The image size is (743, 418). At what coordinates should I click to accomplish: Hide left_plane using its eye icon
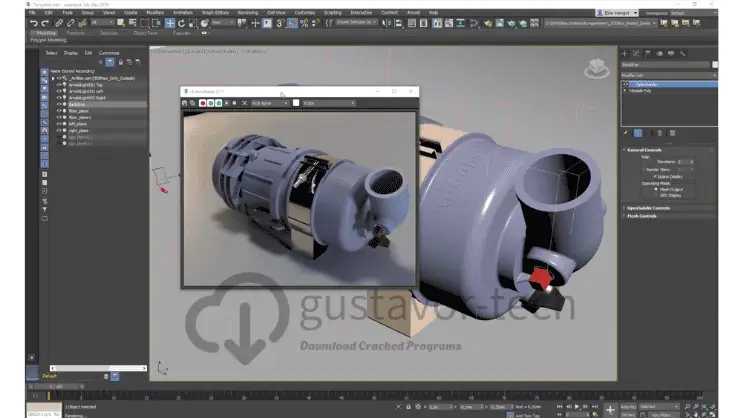(x=59, y=124)
